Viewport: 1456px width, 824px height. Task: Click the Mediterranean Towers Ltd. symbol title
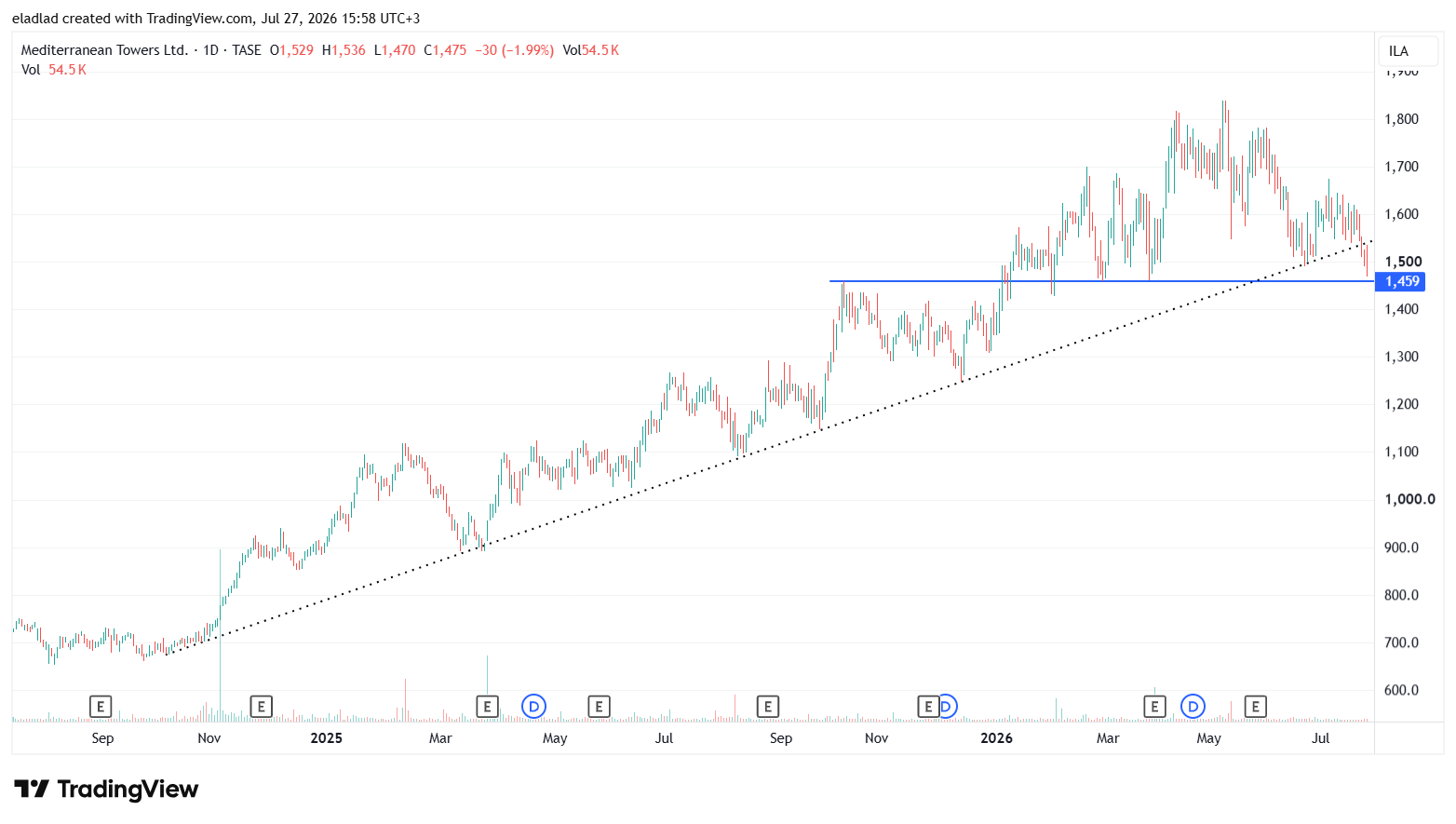[x=104, y=50]
